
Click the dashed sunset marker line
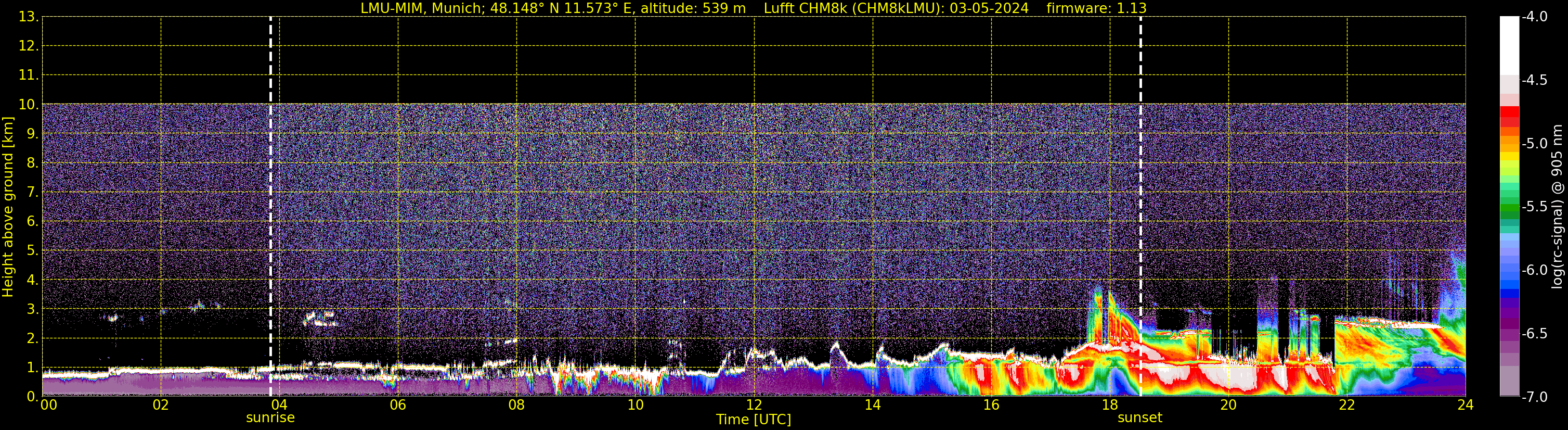[1140, 207]
